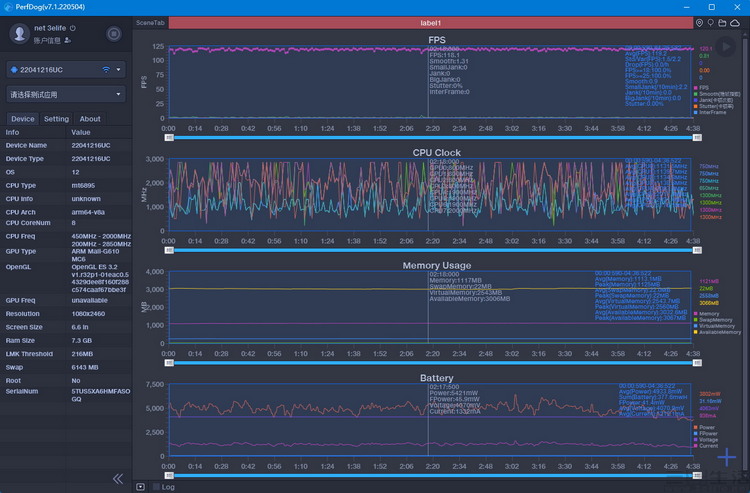Click the cloud upload icon

tap(735, 22)
